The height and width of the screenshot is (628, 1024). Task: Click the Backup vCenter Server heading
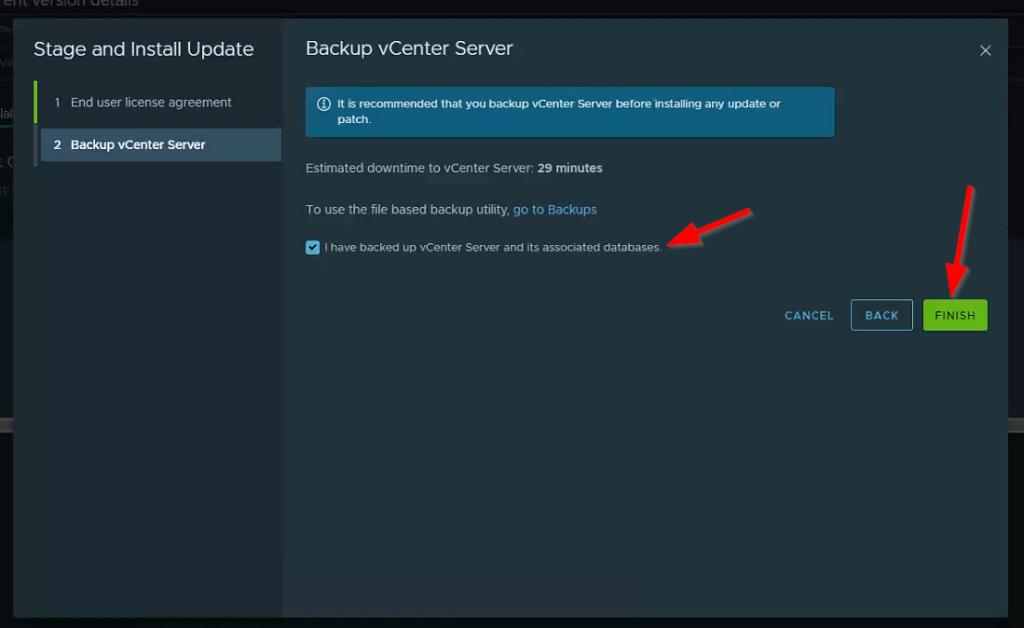tap(409, 48)
